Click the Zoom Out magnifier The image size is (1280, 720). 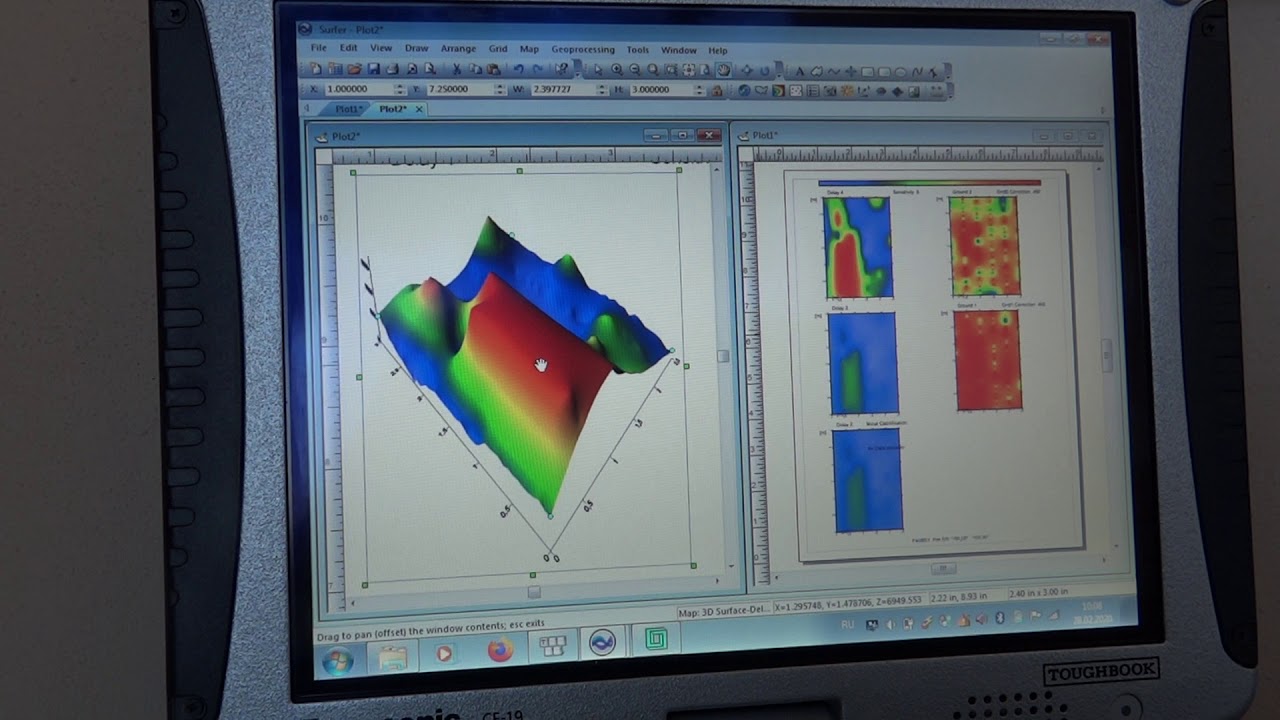click(635, 69)
